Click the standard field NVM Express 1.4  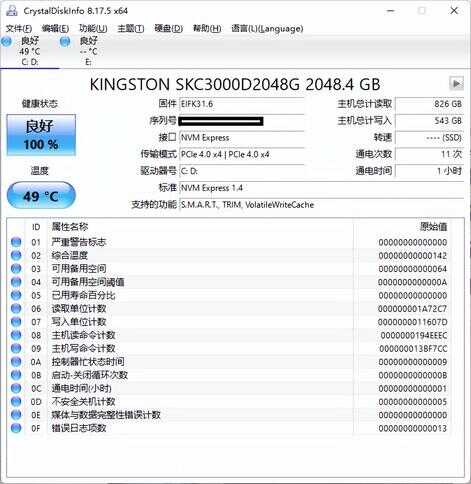click(321, 188)
